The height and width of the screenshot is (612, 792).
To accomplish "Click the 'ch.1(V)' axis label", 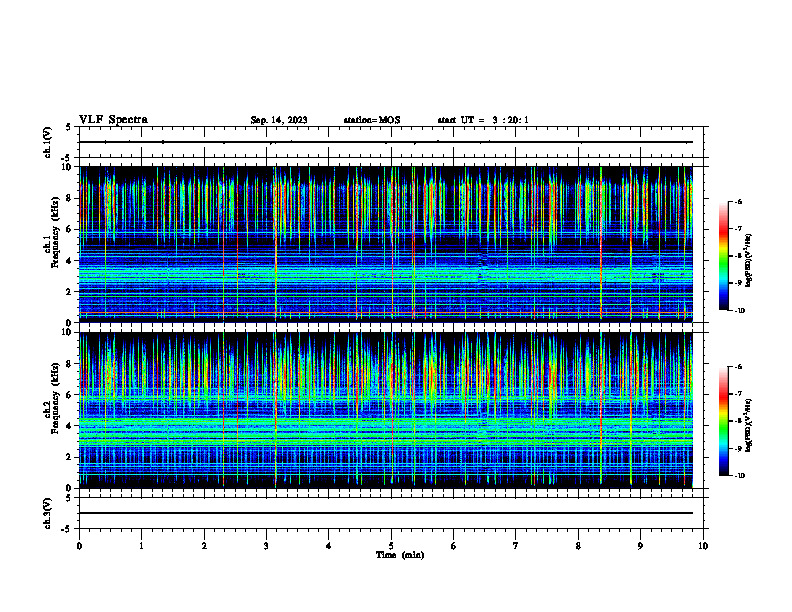I will pyautogui.click(x=48, y=142).
